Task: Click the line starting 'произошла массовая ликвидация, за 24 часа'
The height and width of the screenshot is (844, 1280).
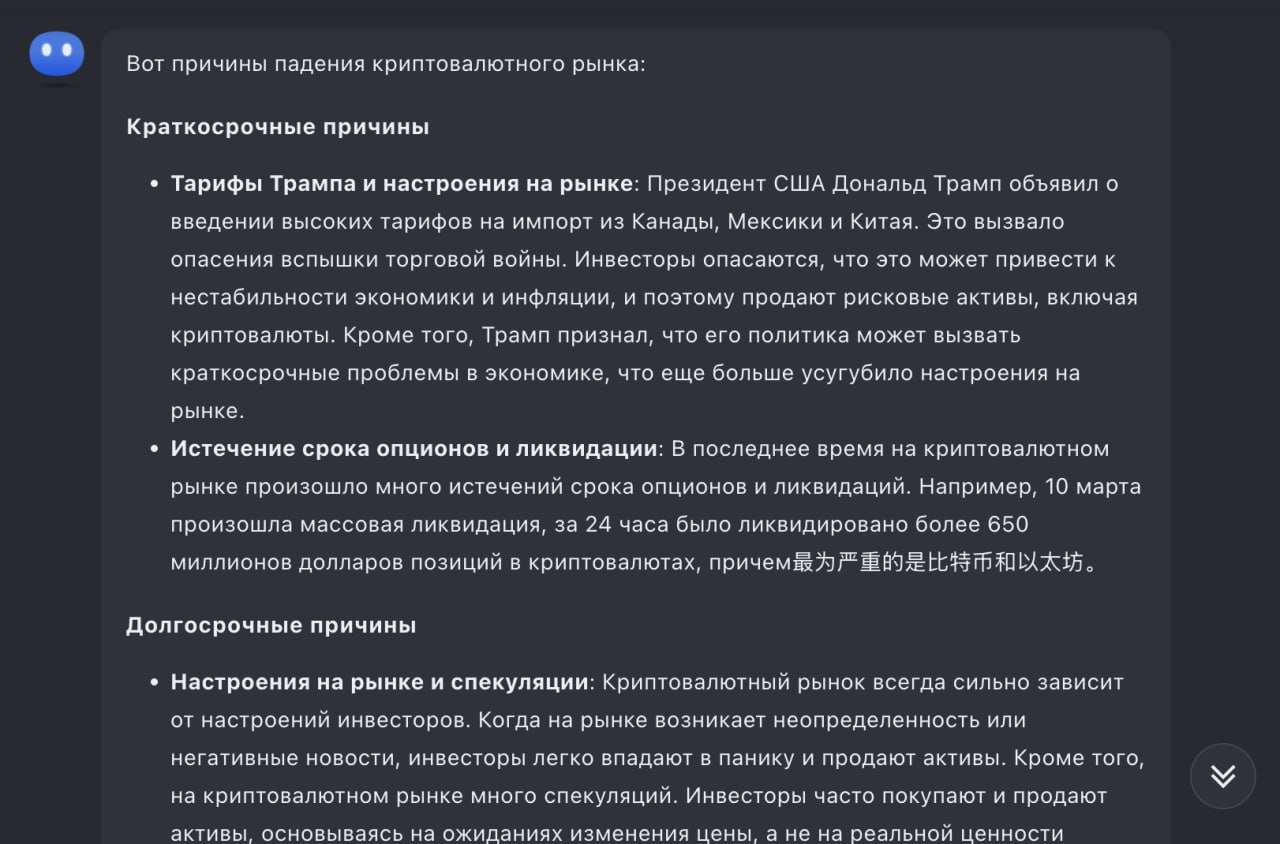Action: tap(600, 525)
